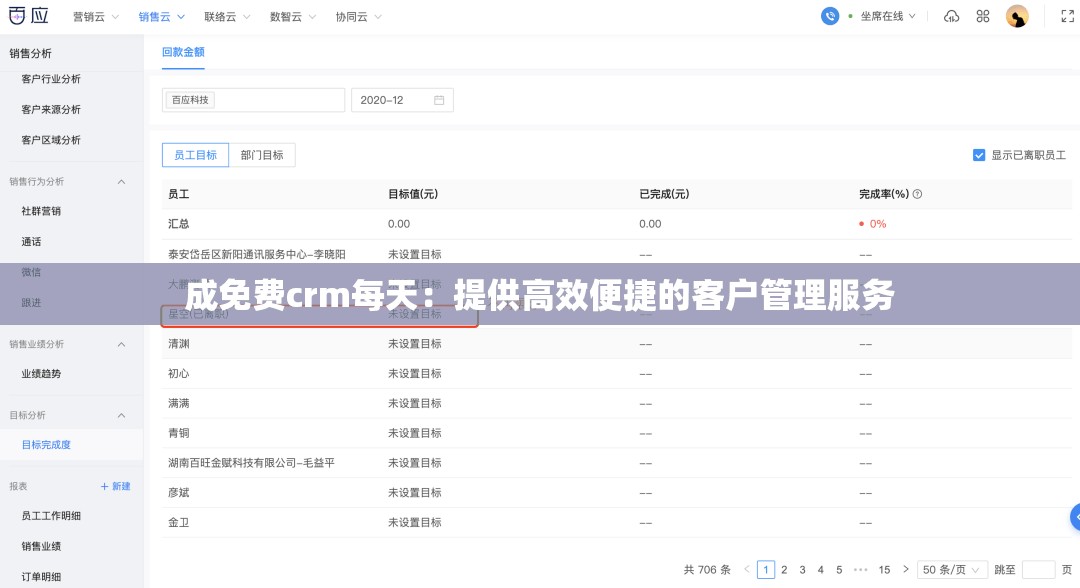This screenshot has height=588, width=1080.
Task: Open the calendar icon in date field
Action: click(438, 99)
